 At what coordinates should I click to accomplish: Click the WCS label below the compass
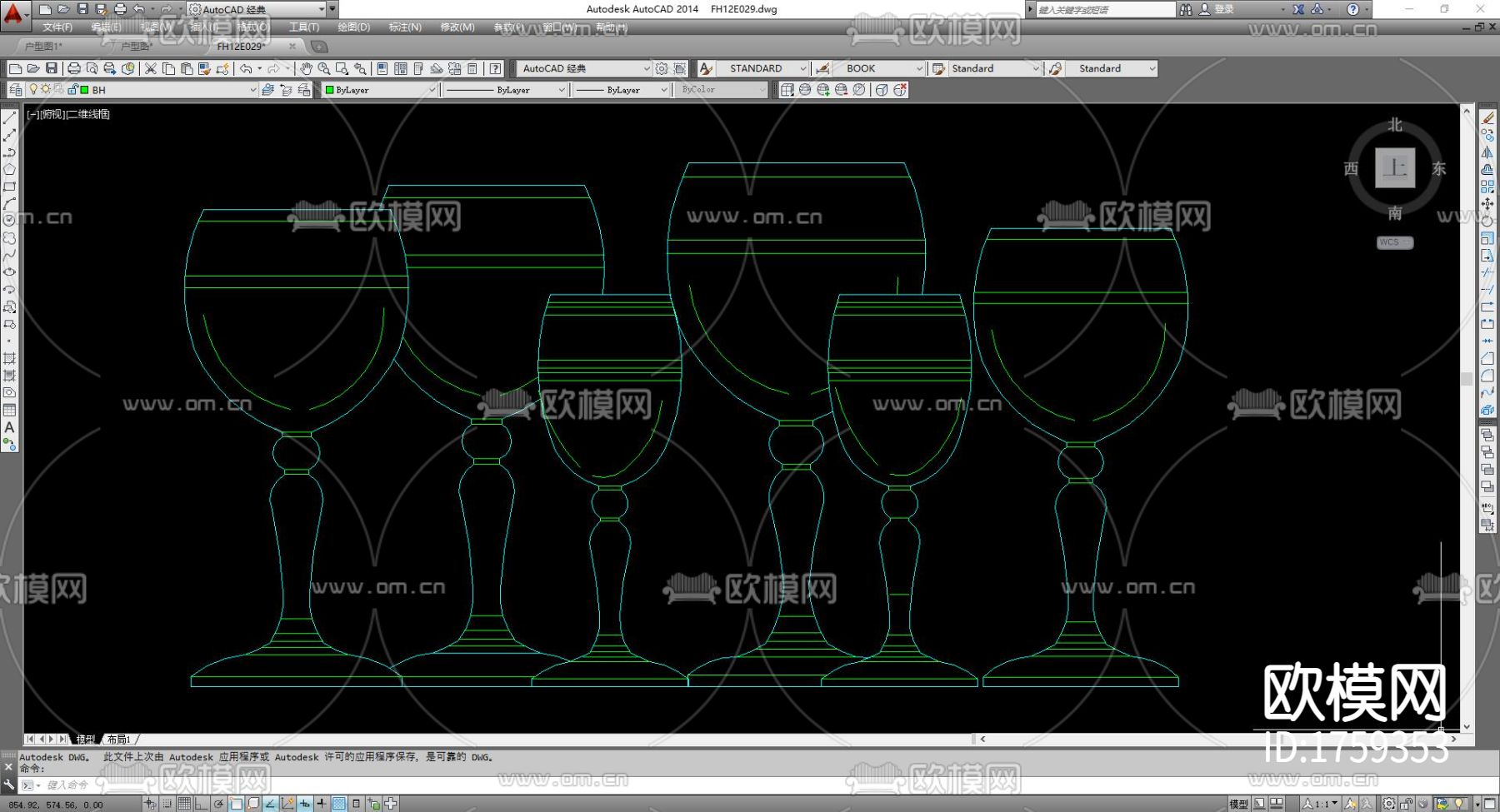1393,242
